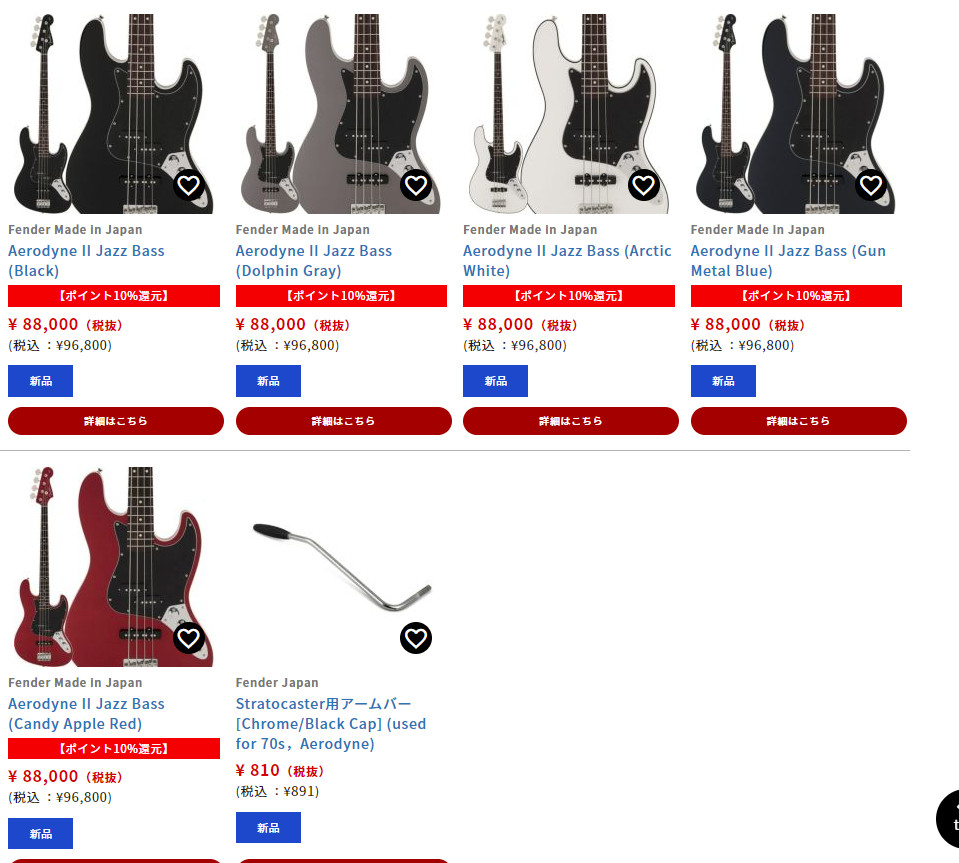Open the Aerodyne II Jazz Bass (Gun Metal Blue) link
The width and height of the screenshot is (959, 863).
(x=788, y=261)
